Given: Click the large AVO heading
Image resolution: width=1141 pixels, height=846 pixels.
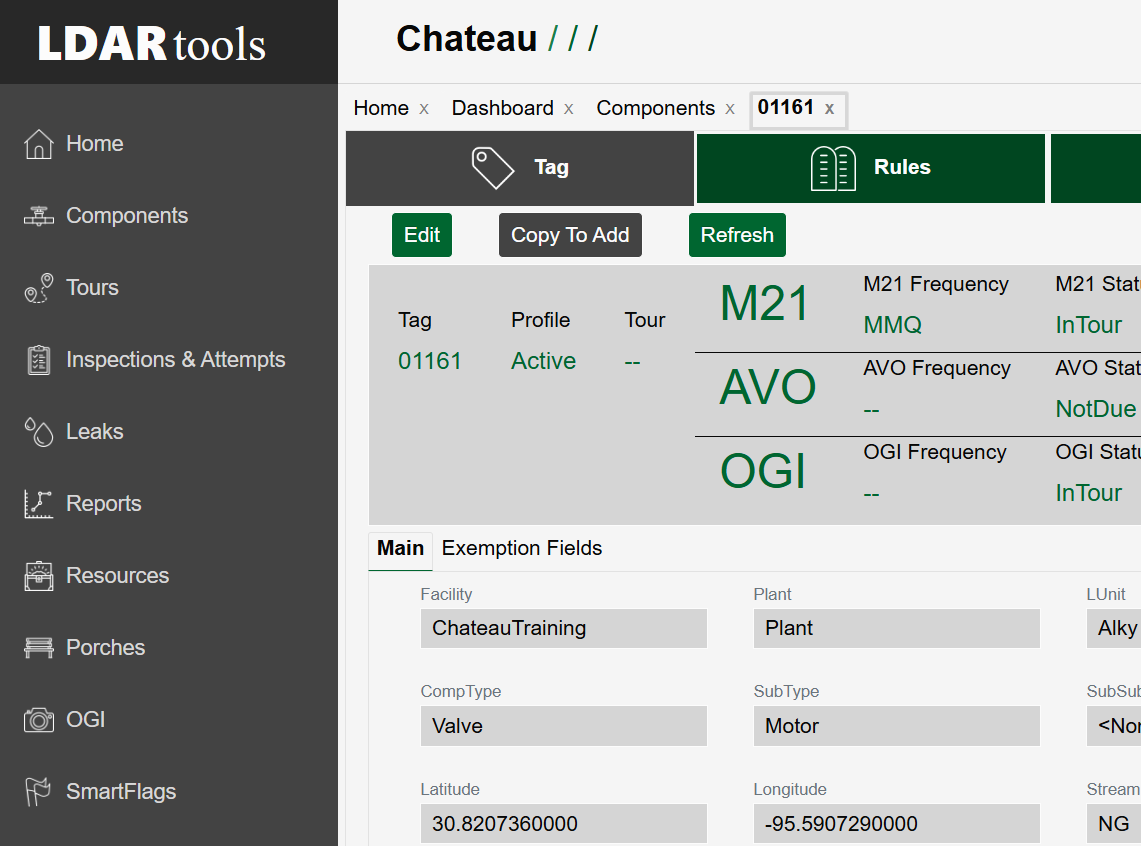Looking at the screenshot, I should coord(768,387).
